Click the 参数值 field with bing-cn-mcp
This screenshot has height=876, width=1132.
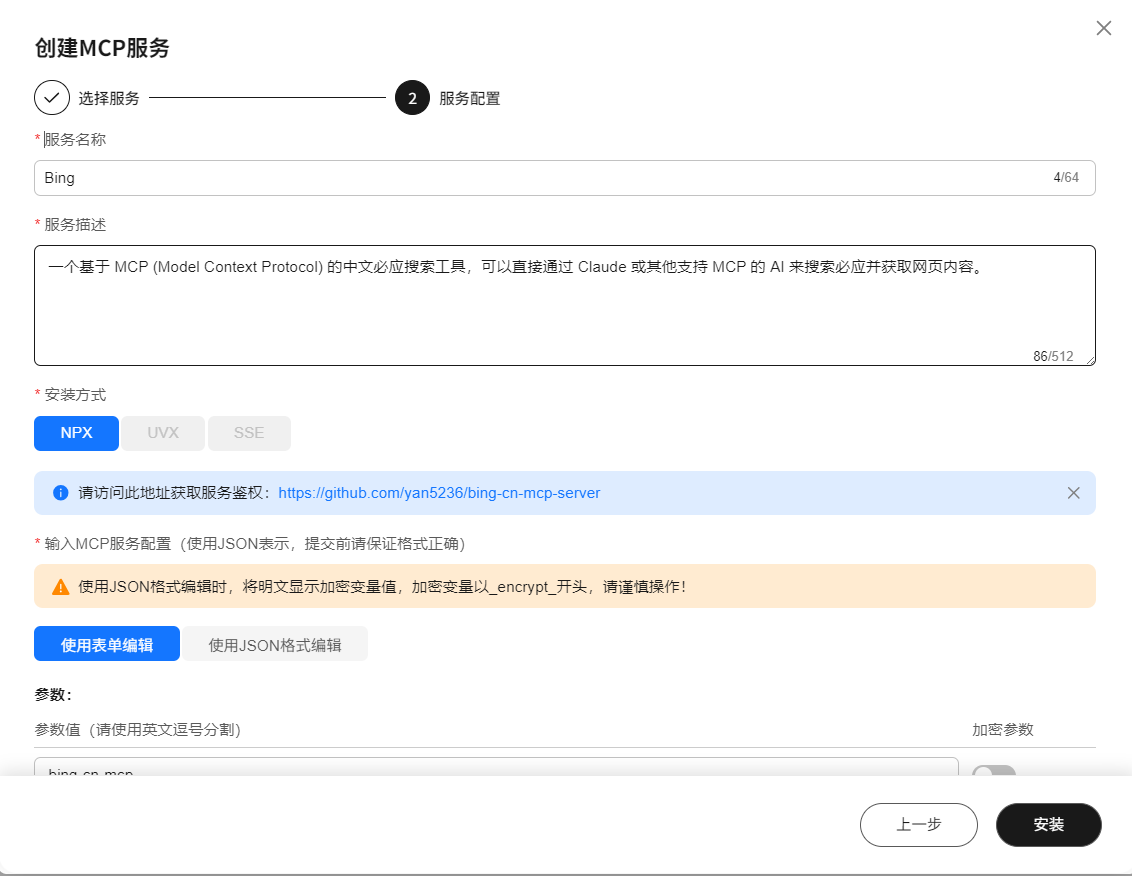496,768
